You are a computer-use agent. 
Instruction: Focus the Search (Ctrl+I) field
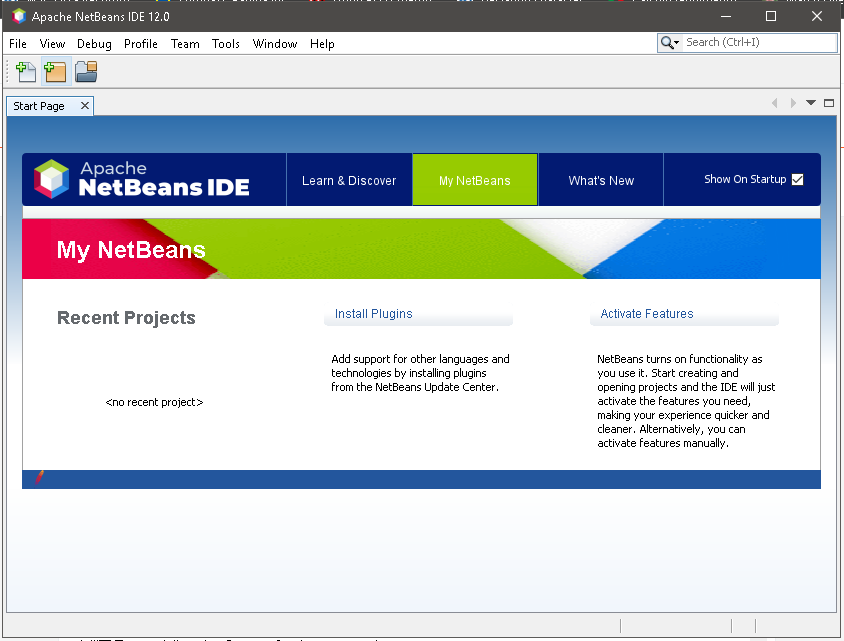(x=759, y=43)
